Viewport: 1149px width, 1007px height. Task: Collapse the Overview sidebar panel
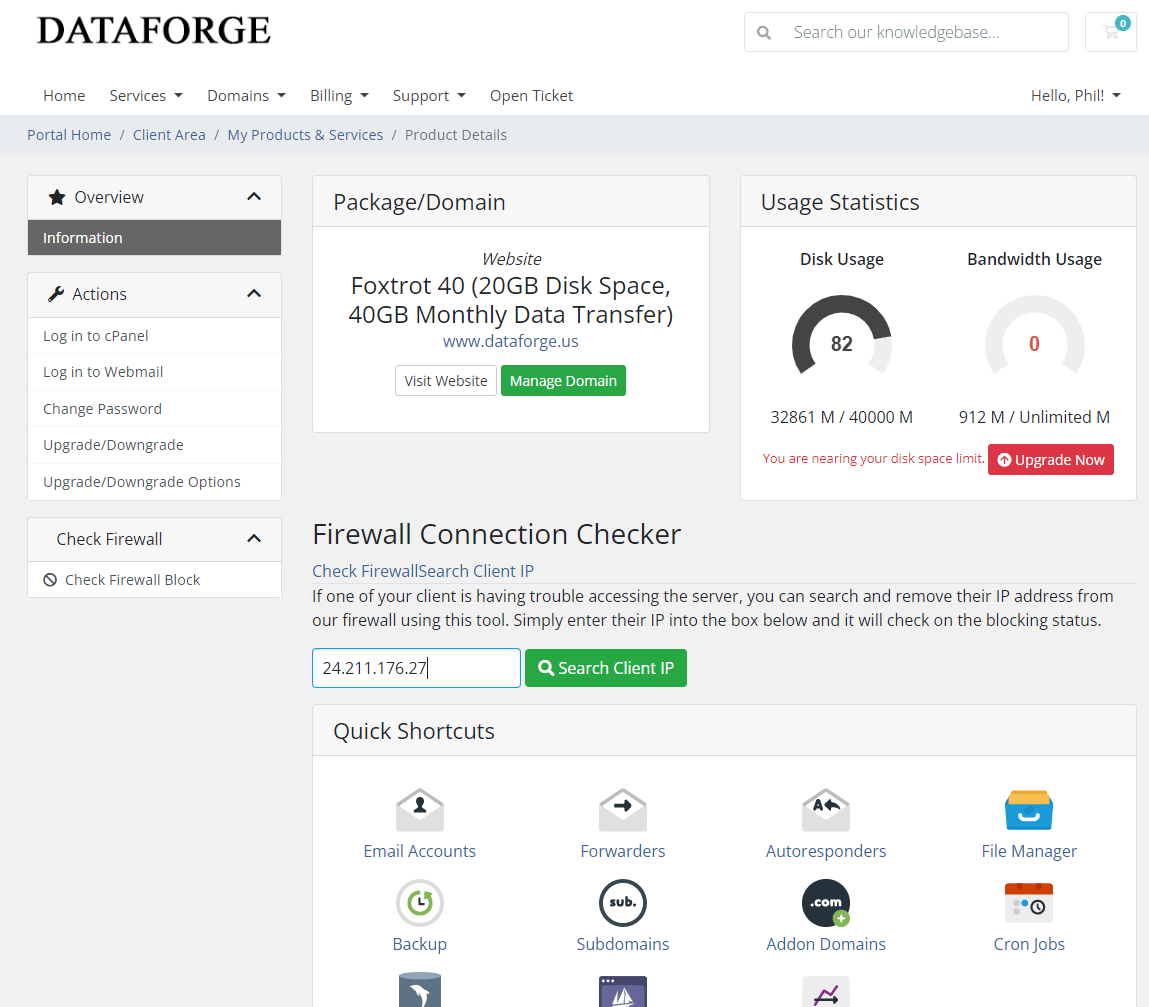click(254, 197)
